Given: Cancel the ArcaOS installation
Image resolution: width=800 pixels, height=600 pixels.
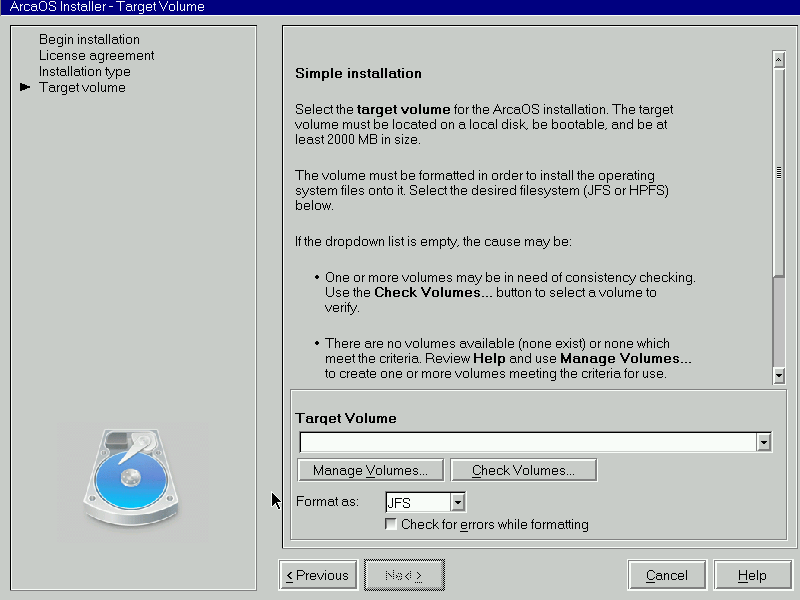Looking at the screenshot, I should coord(667,575).
